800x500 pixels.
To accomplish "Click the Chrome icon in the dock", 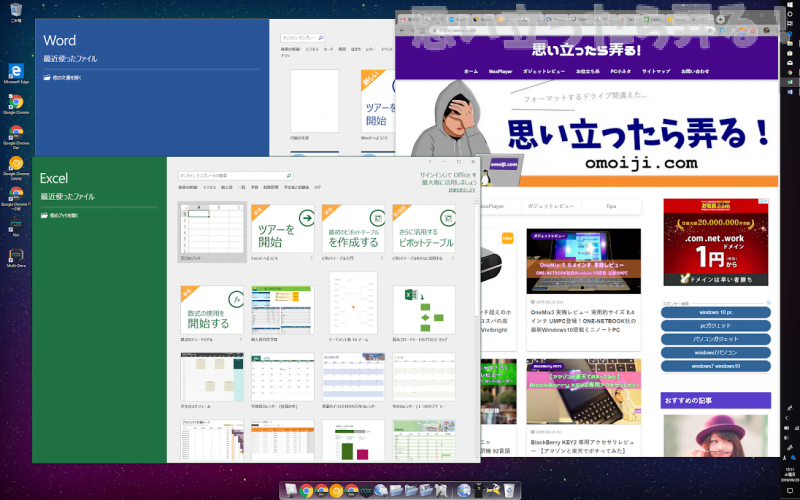I will click(306, 490).
